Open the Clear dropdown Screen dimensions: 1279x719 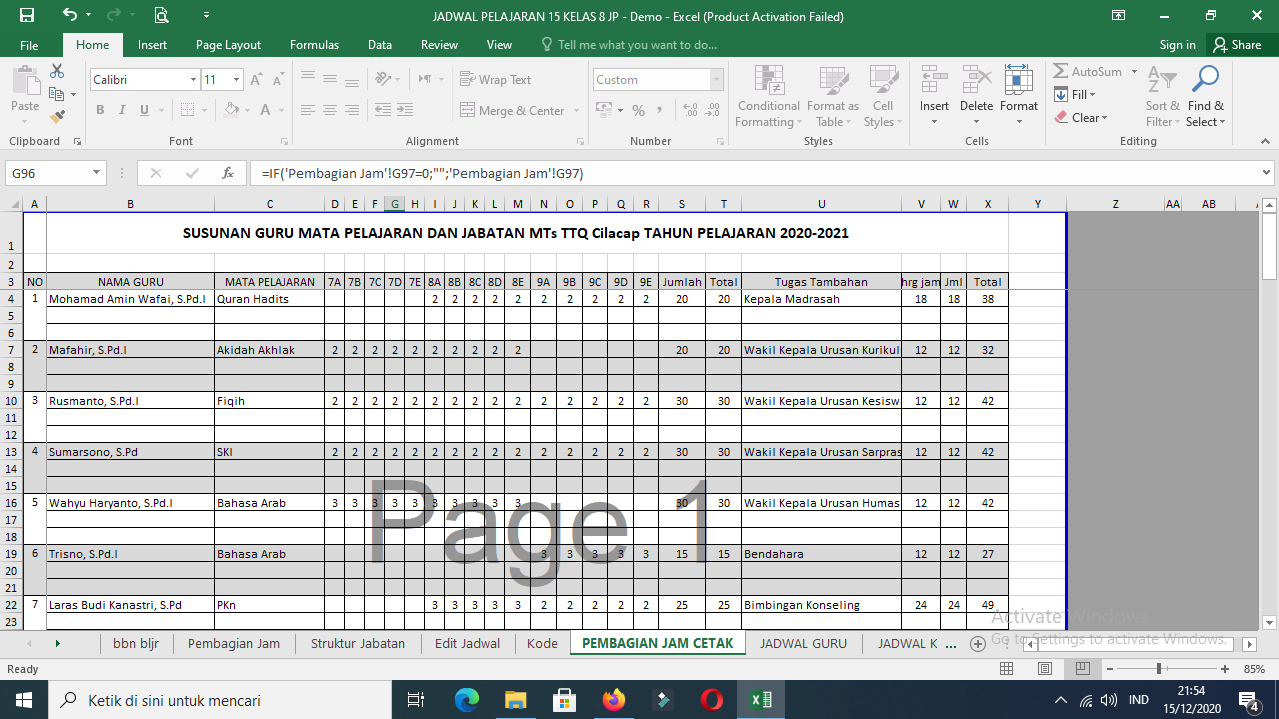pos(1081,117)
